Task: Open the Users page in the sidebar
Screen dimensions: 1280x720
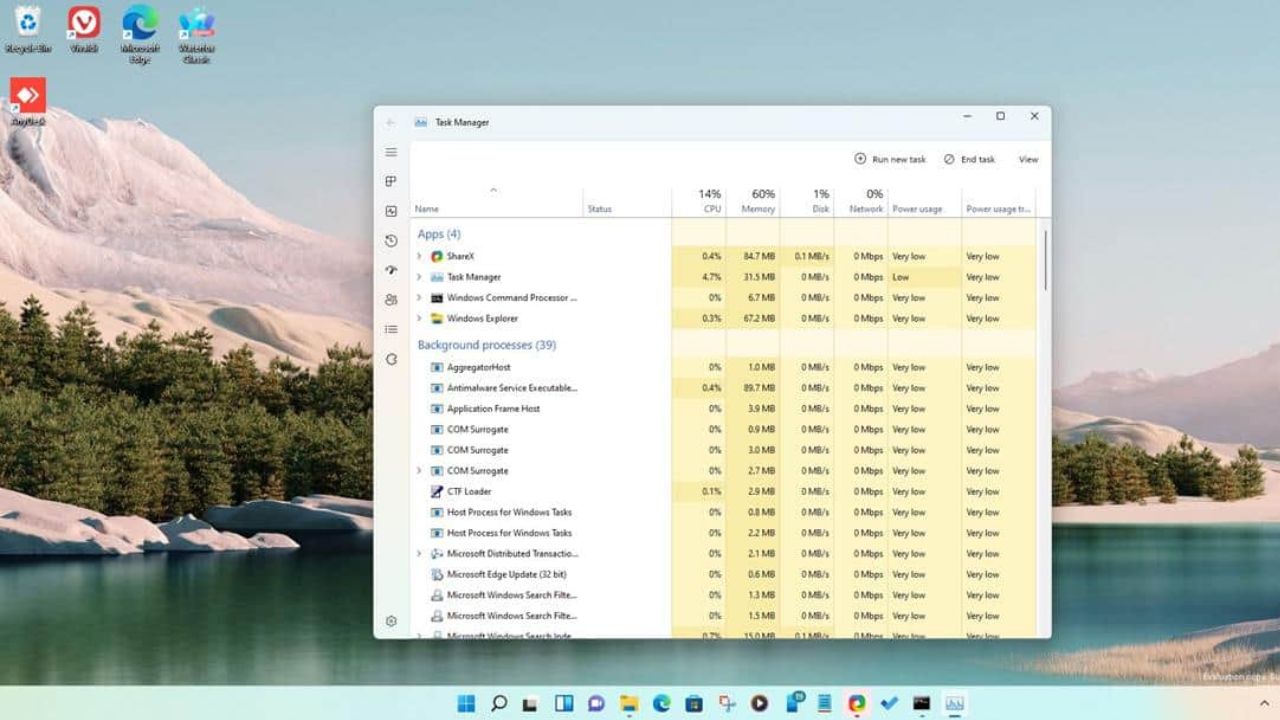Action: click(x=391, y=299)
